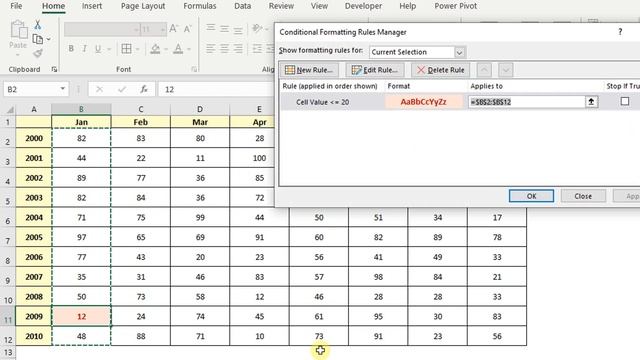Click the OK button

[531, 196]
